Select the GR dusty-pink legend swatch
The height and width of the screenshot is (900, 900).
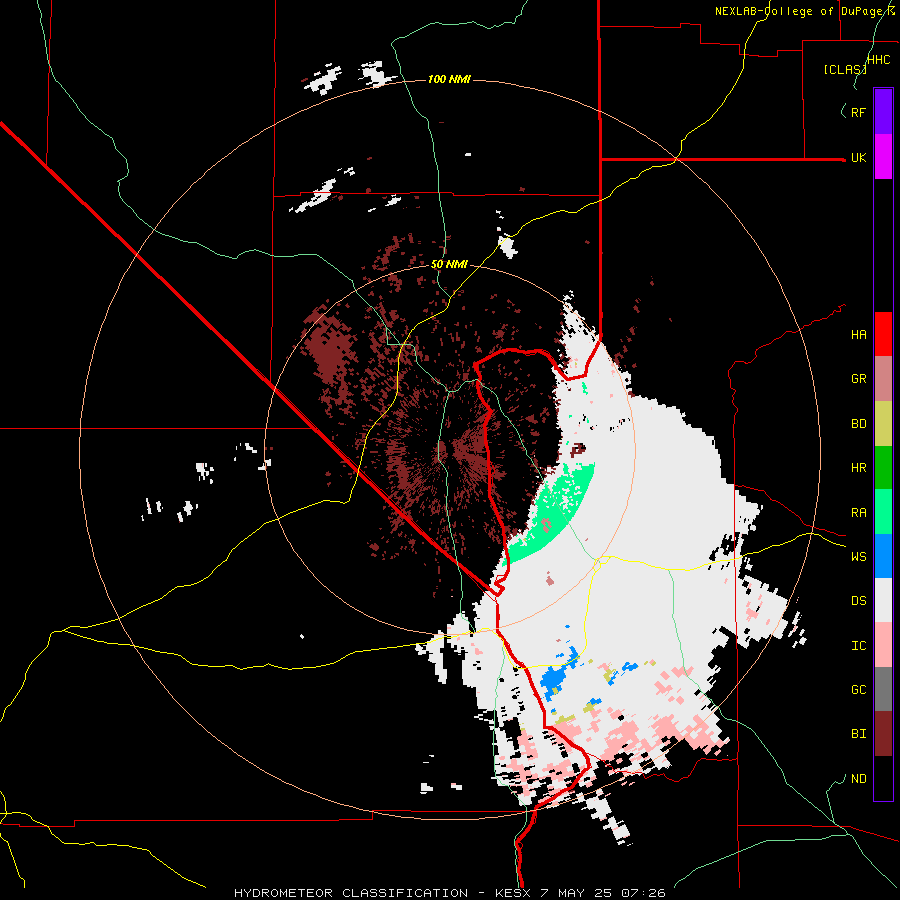(883, 379)
